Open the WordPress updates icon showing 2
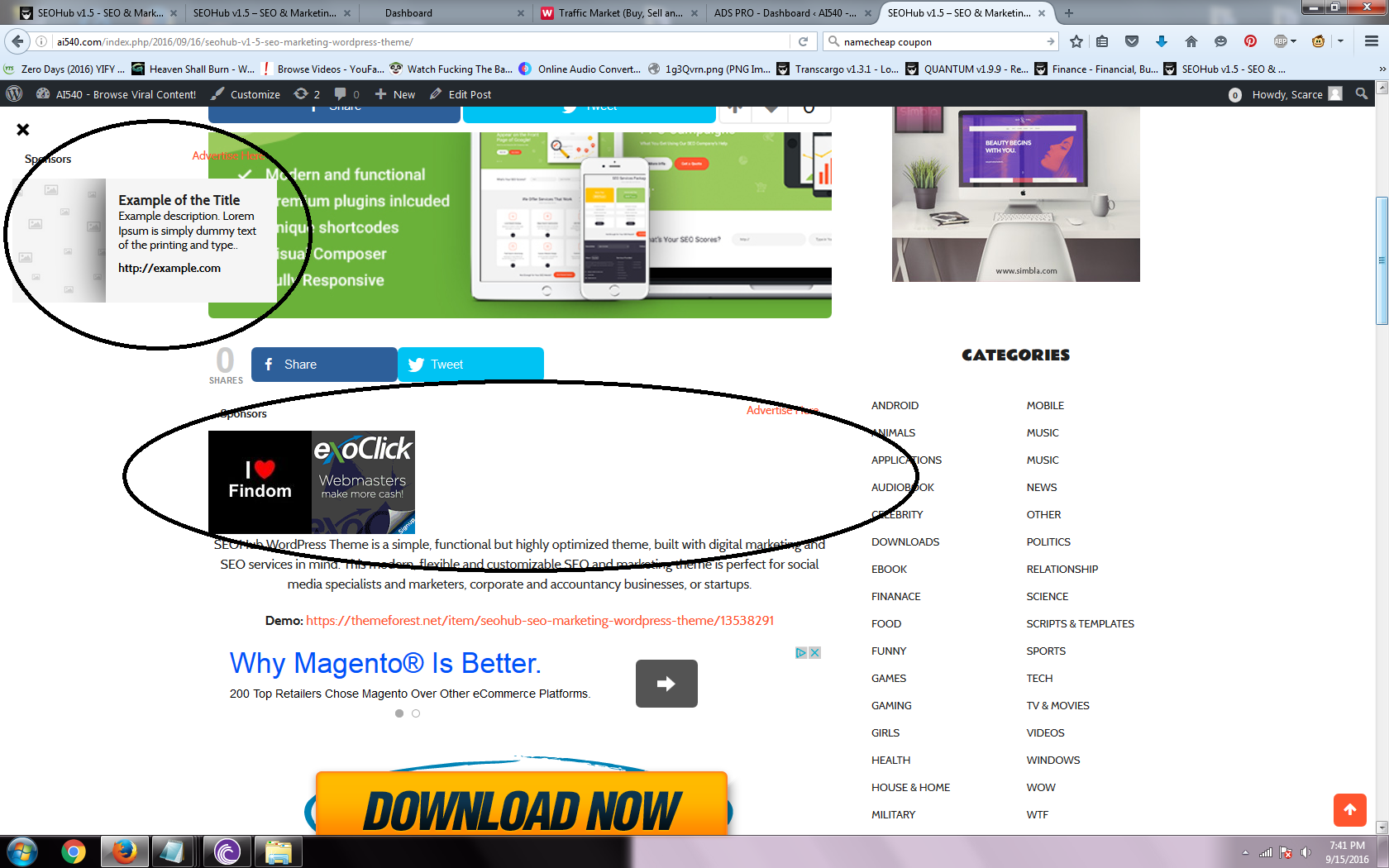 [307, 94]
